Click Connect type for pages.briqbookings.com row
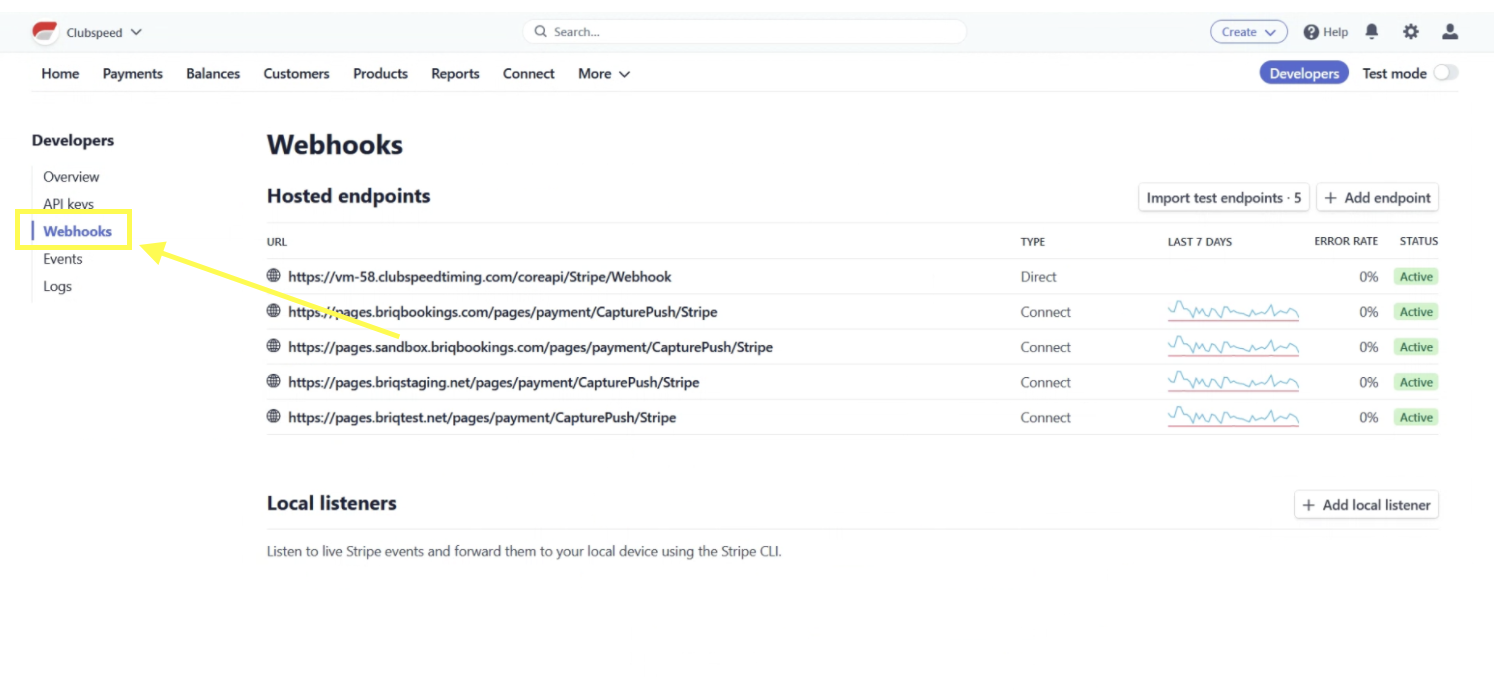Image resolution: width=1506 pixels, height=694 pixels. click(1045, 312)
